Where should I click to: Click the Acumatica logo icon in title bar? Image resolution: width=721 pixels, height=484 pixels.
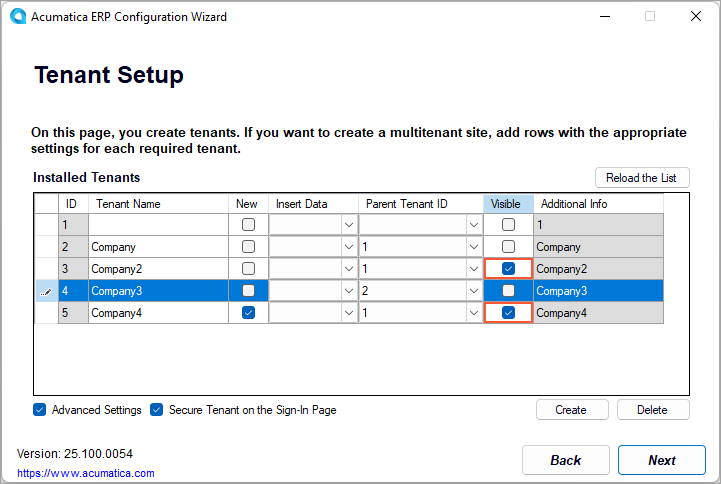18,16
